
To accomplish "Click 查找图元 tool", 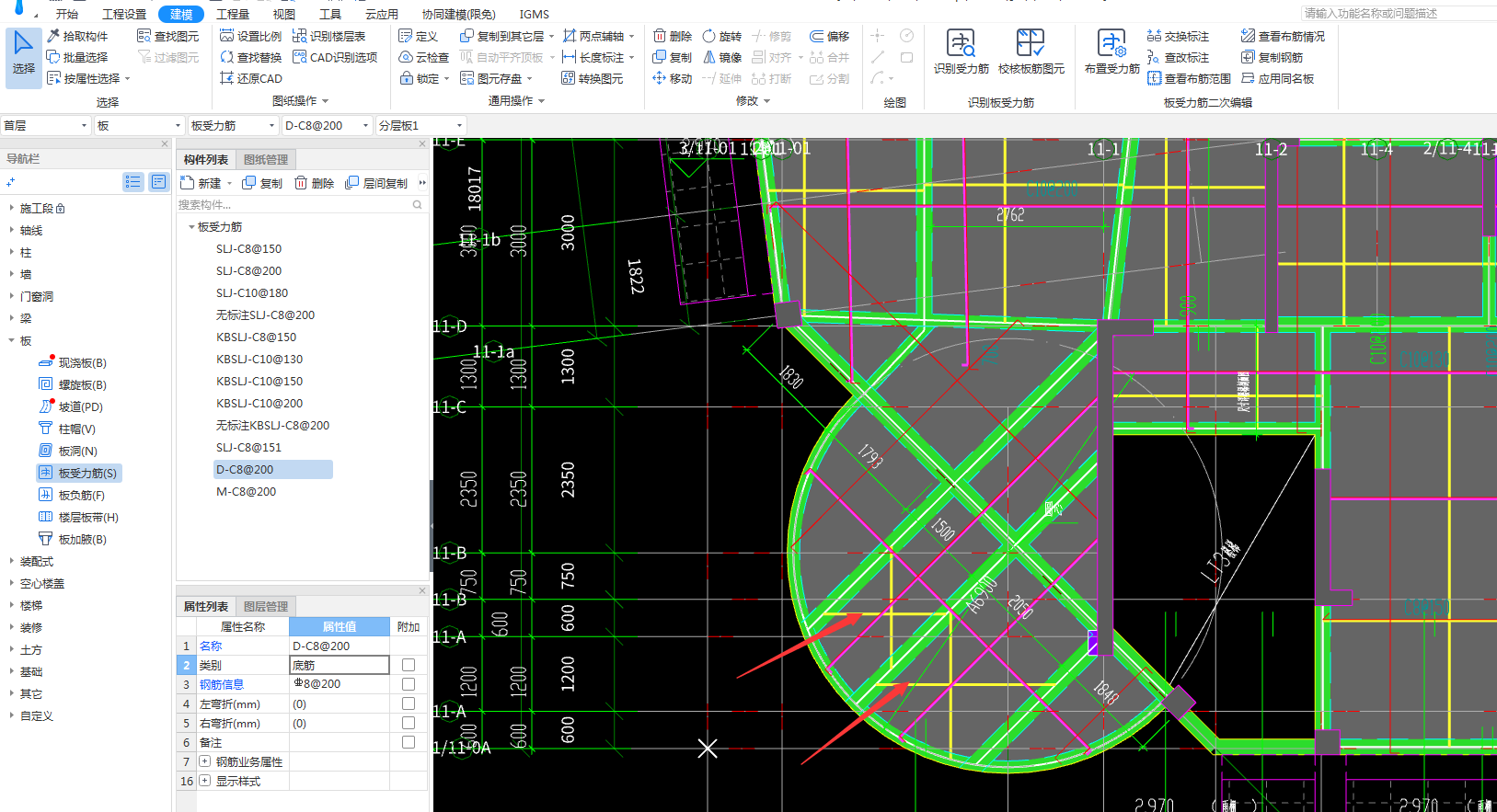I will (x=168, y=36).
